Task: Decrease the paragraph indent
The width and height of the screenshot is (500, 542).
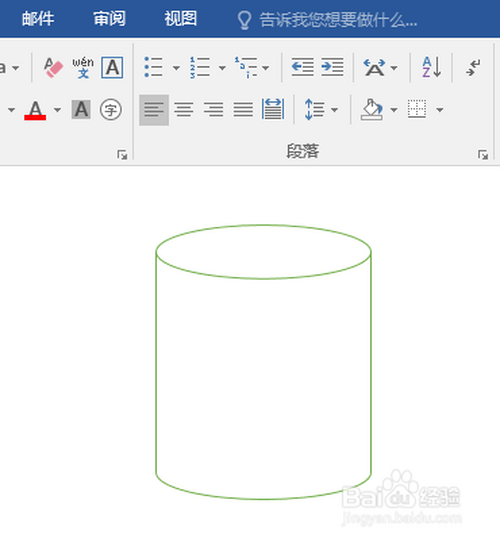Action: [x=302, y=67]
